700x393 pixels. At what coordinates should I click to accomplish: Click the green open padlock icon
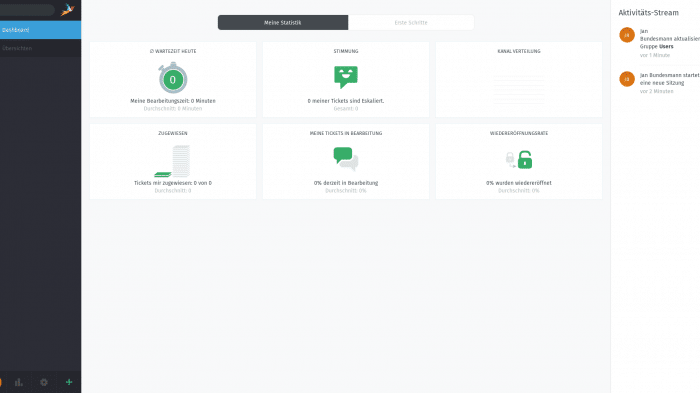click(525, 159)
